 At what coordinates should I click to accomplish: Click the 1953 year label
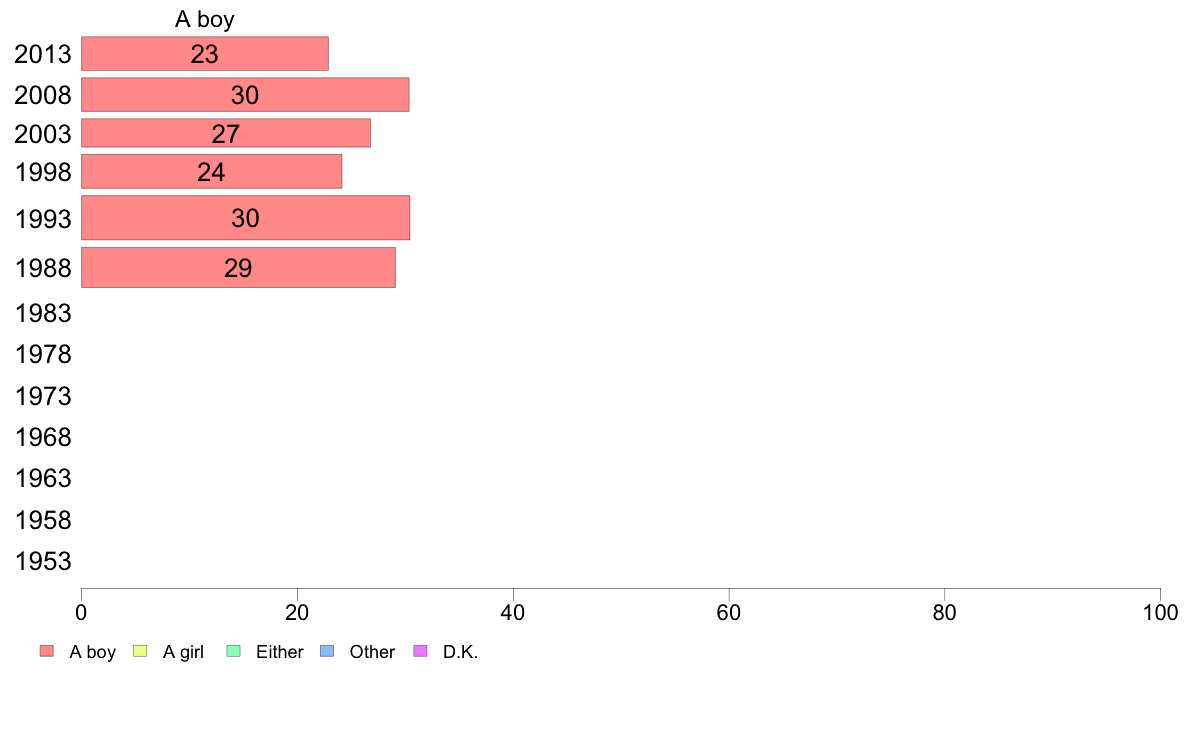(43, 561)
